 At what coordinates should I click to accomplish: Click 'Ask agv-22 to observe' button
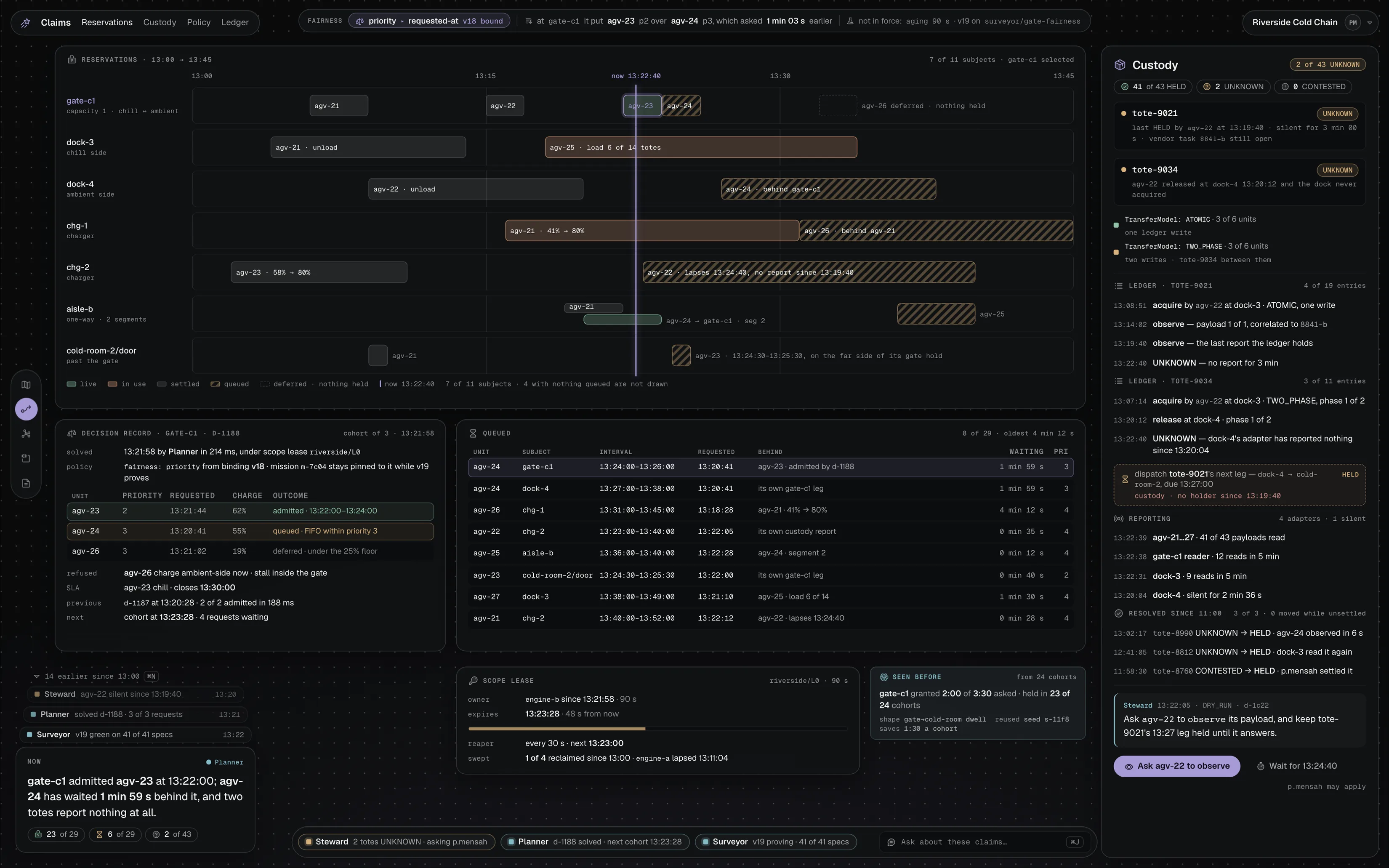(1176, 766)
